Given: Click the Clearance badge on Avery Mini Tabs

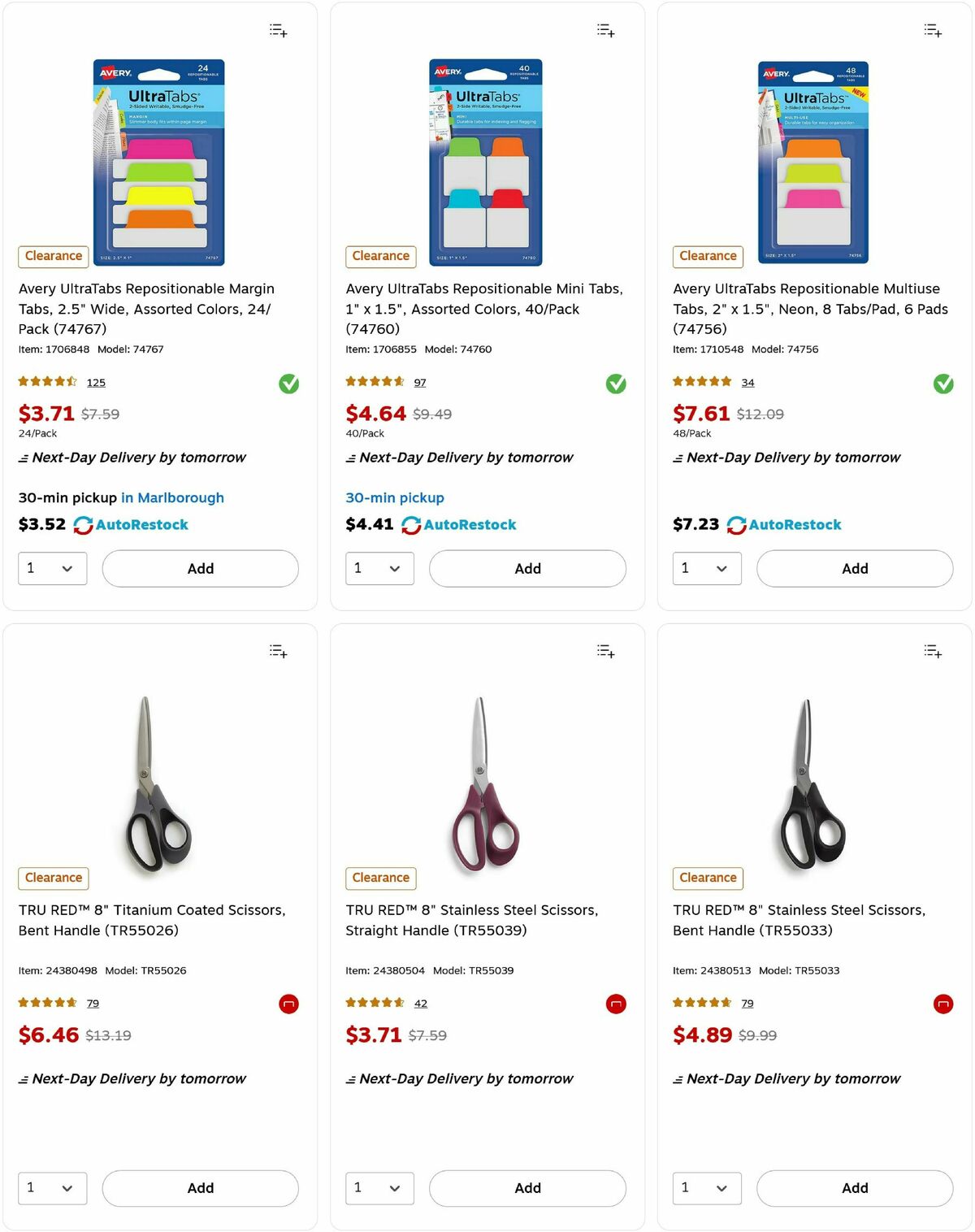Looking at the screenshot, I should tap(380, 256).
